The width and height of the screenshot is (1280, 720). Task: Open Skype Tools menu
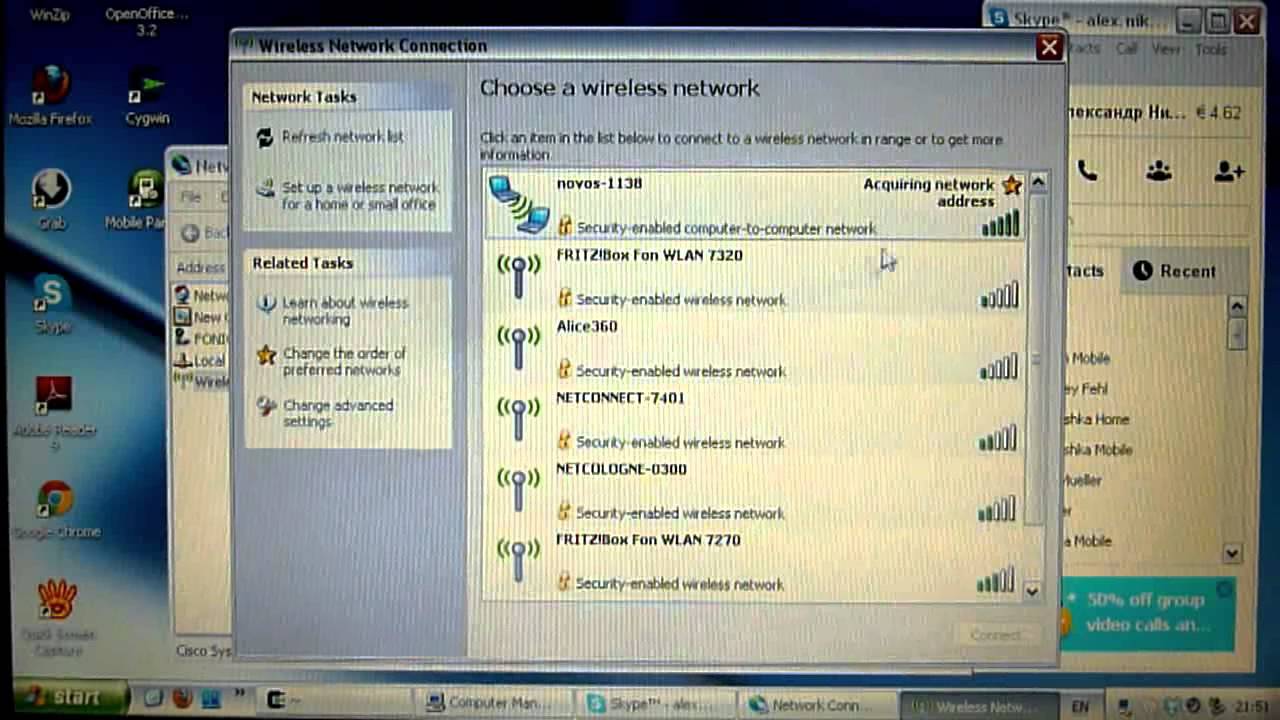1210,48
